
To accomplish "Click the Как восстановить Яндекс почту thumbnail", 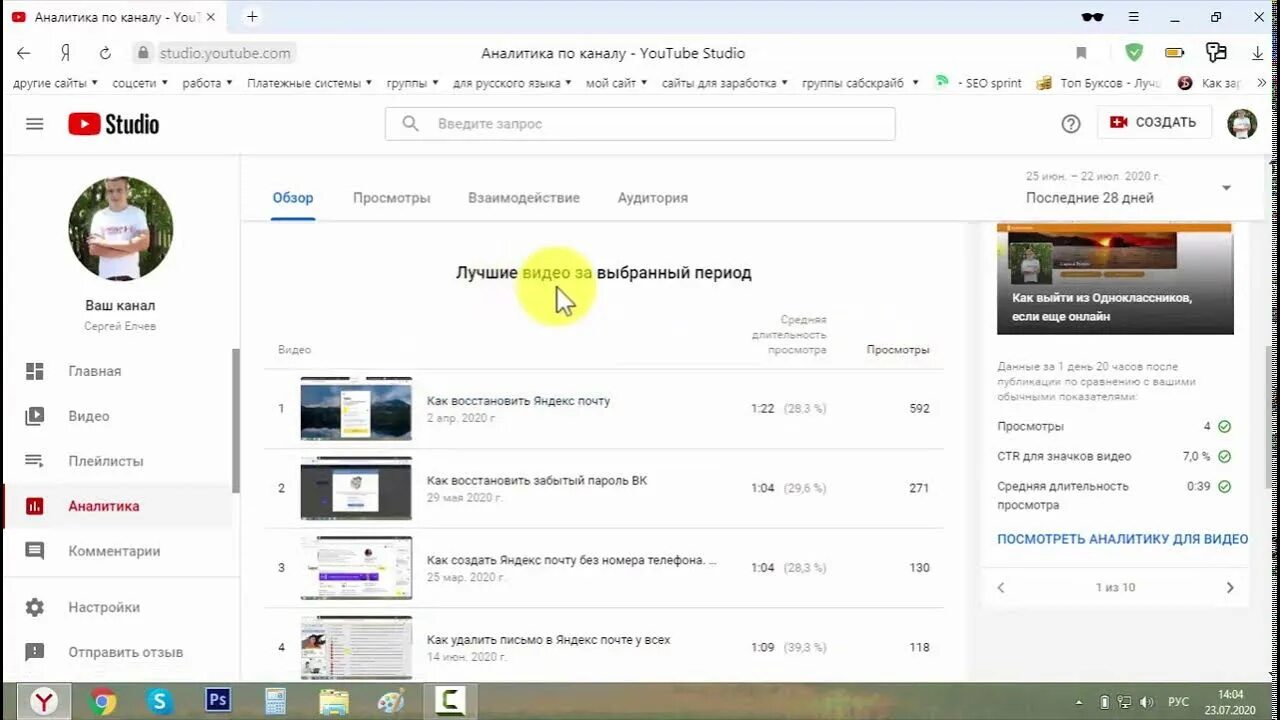I will pos(356,408).
